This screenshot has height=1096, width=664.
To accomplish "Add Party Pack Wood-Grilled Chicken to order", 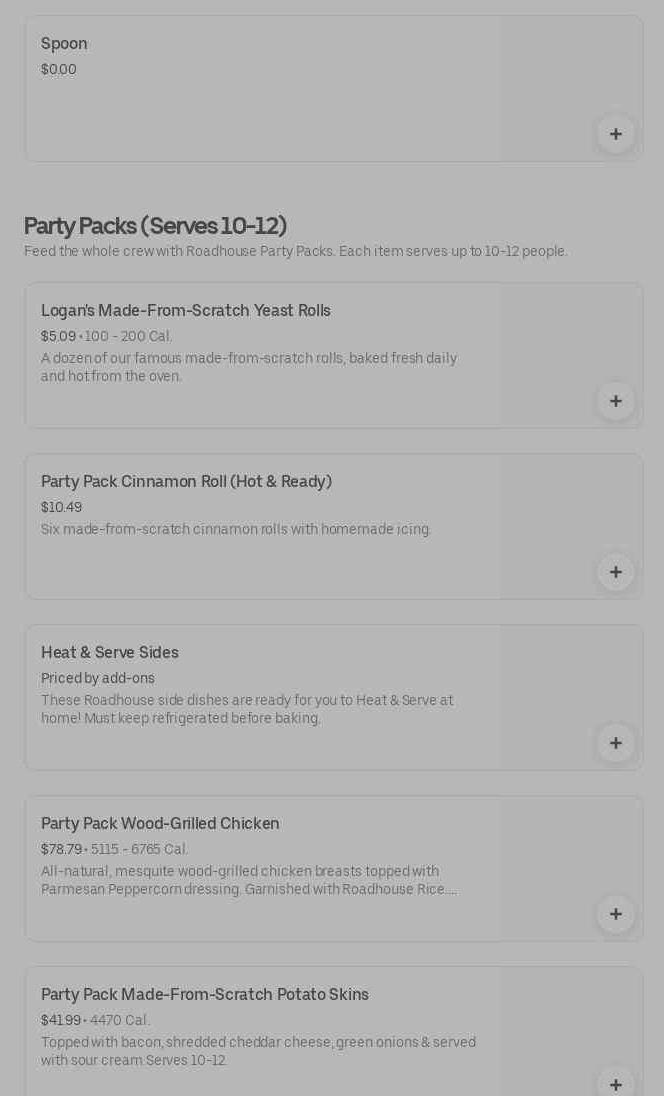I will pos(615,914).
